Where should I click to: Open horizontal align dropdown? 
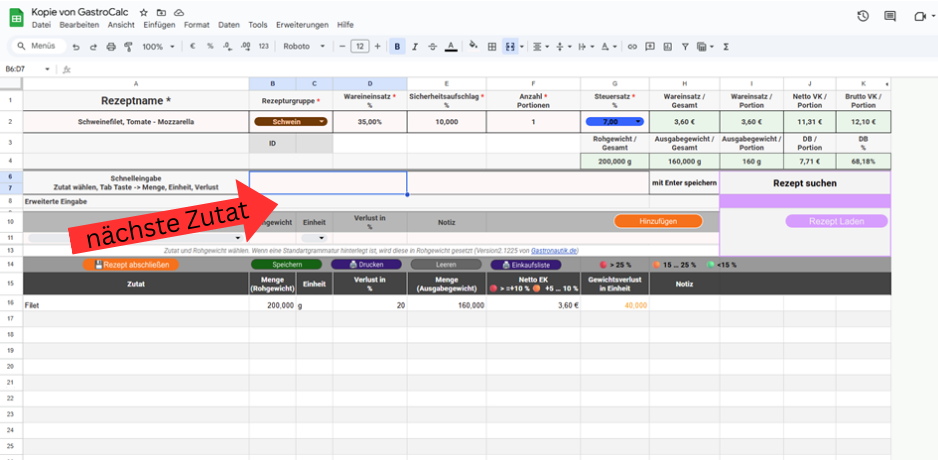click(x=540, y=47)
